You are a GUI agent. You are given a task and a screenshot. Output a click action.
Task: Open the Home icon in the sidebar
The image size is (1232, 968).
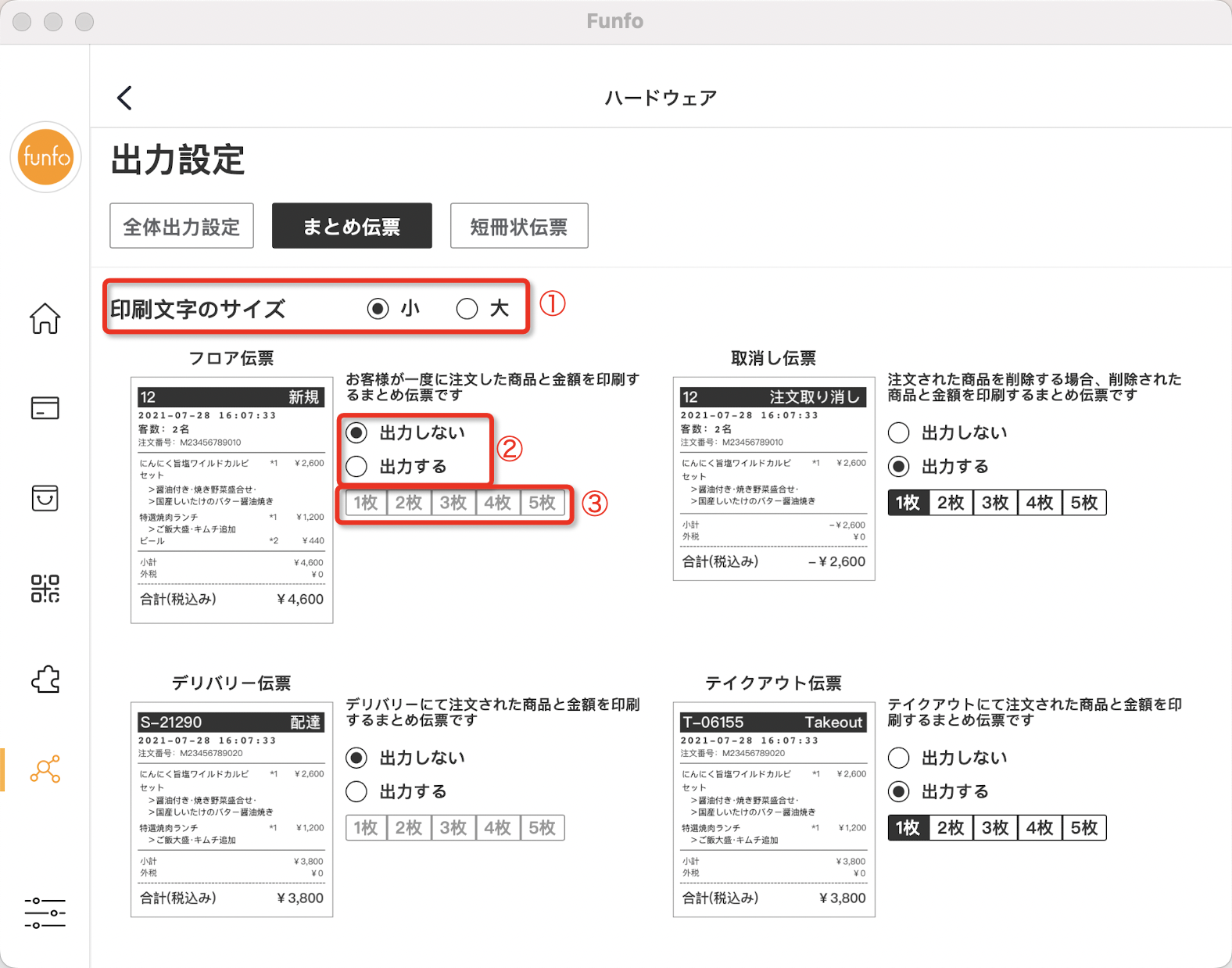pos(45,318)
